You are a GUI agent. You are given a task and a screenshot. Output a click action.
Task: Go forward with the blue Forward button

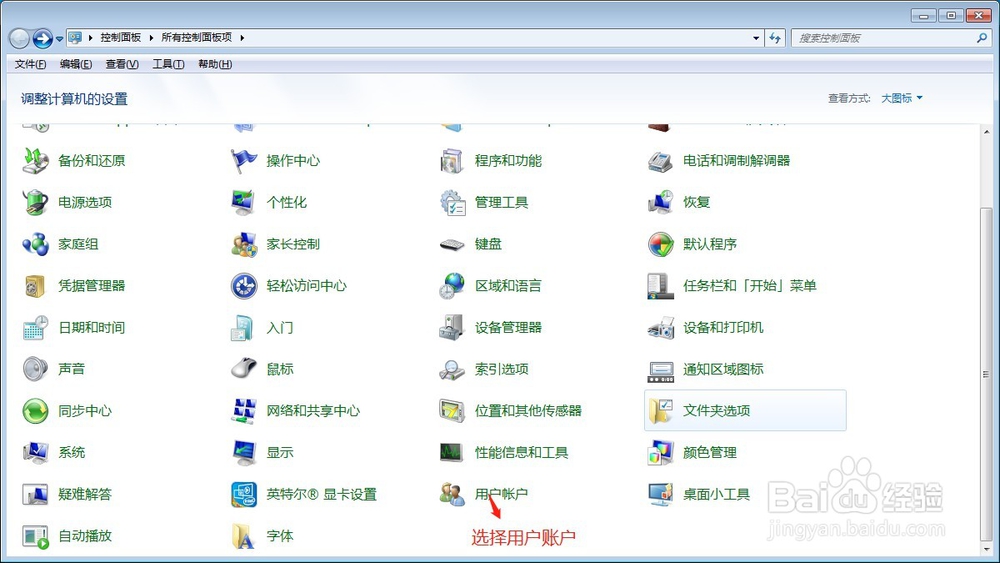pyautogui.click(x=43, y=39)
